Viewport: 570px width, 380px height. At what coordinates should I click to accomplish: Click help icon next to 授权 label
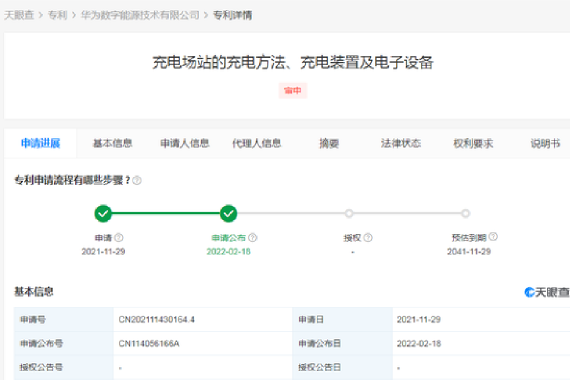(368, 238)
